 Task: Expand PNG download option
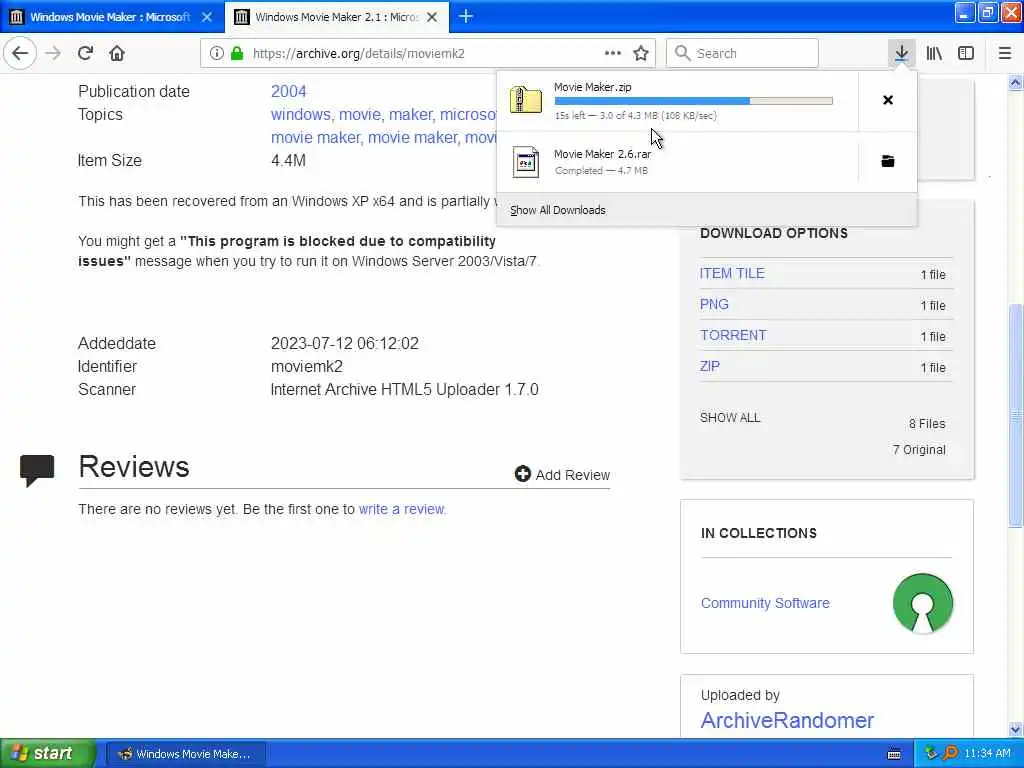point(714,304)
